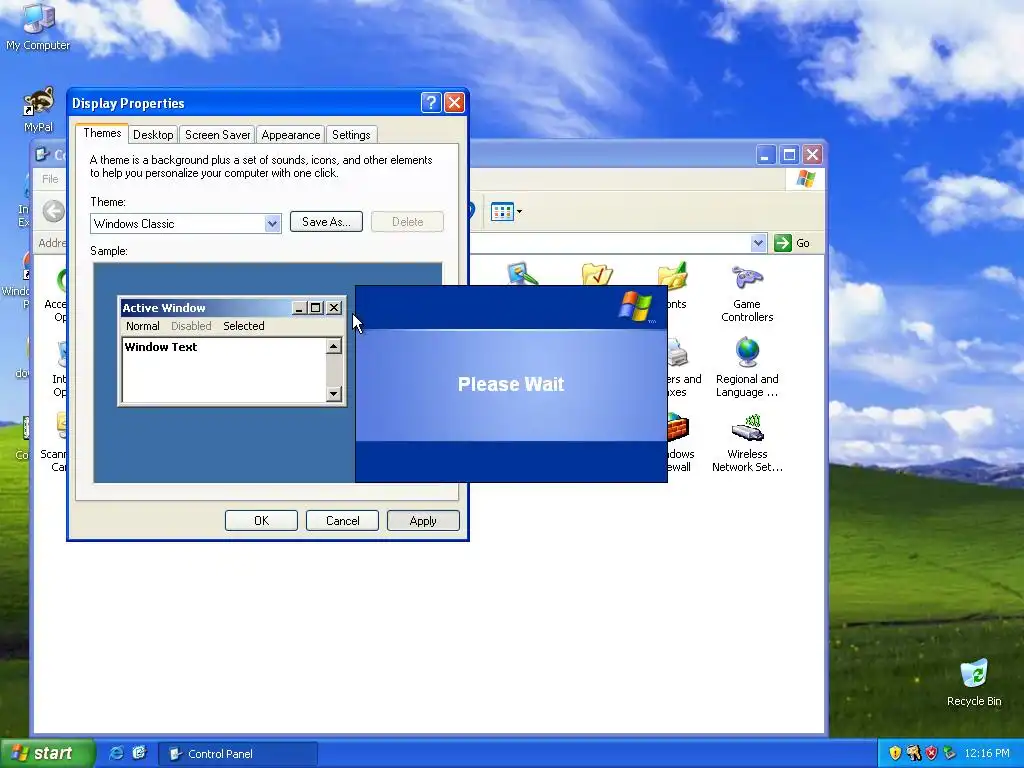Click Control Panel taskbar button
Screen dimensions: 1024x768
tap(238, 754)
